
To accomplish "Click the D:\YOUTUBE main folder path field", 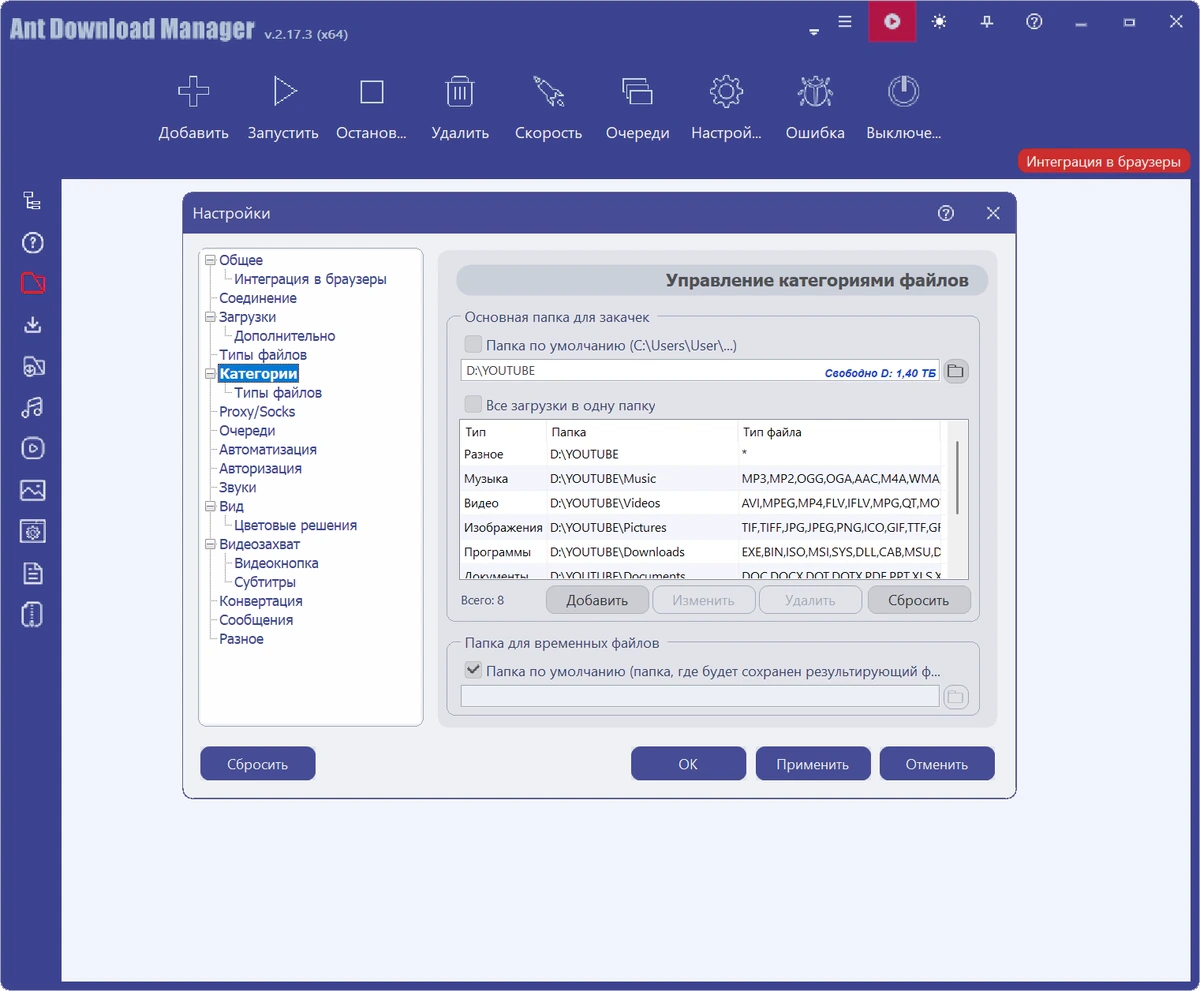I will pos(700,371).
